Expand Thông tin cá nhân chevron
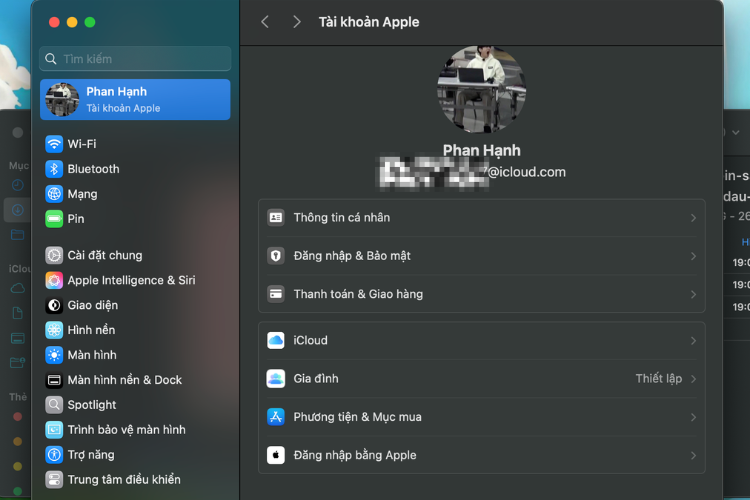750x500 pixels. [693, 218]
